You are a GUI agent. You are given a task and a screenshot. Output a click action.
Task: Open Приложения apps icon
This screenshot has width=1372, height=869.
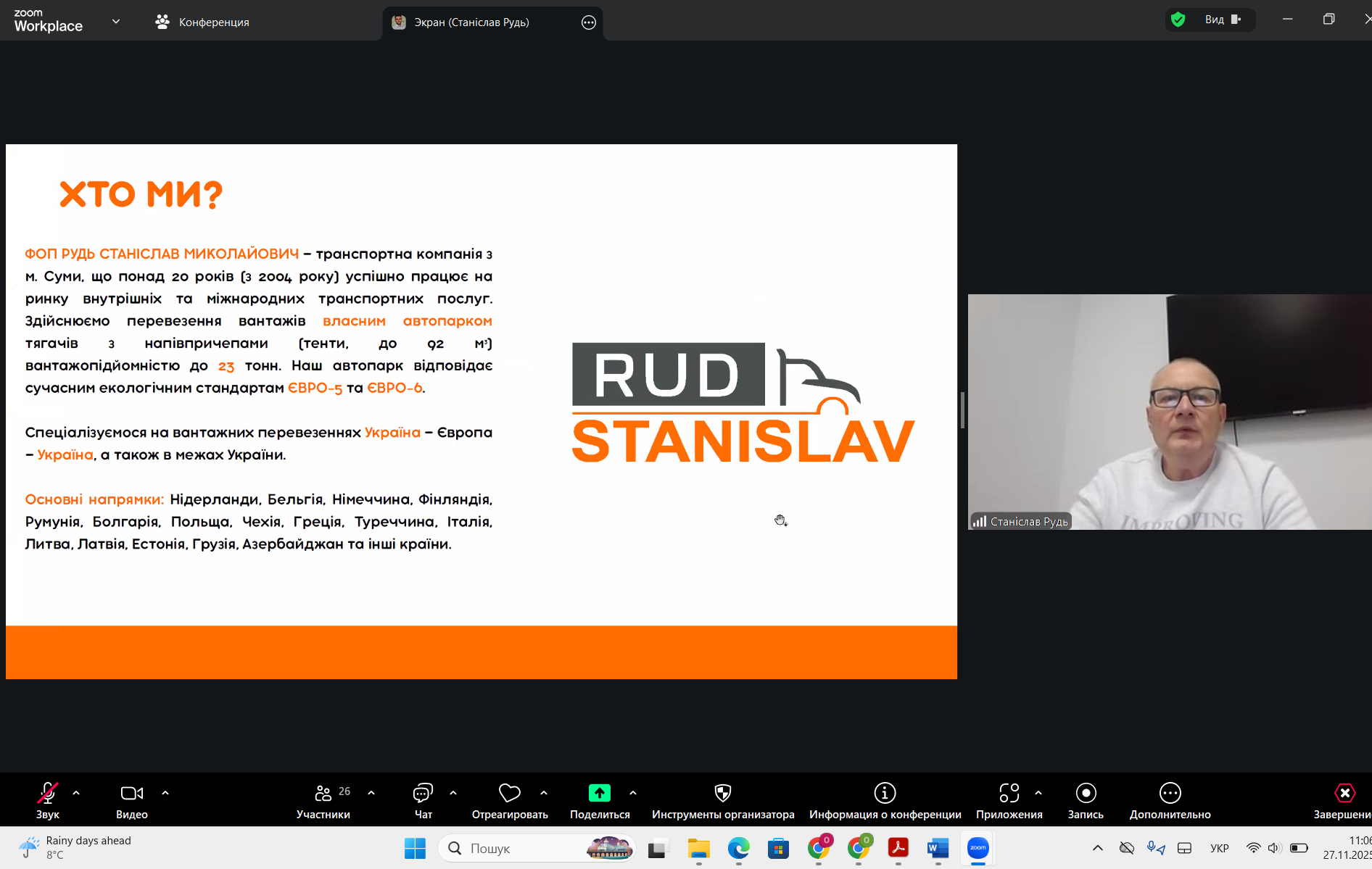coord(1009,794)
